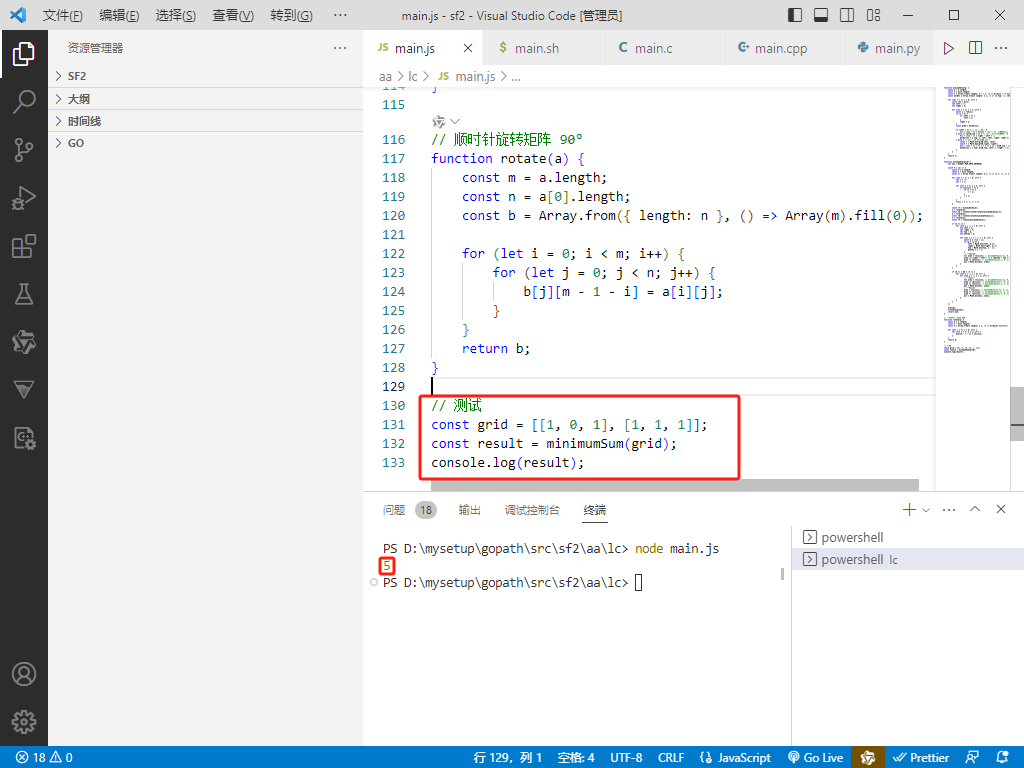
Task: Change indentation via 空格: 4 status item
Action: click(576, 758)
